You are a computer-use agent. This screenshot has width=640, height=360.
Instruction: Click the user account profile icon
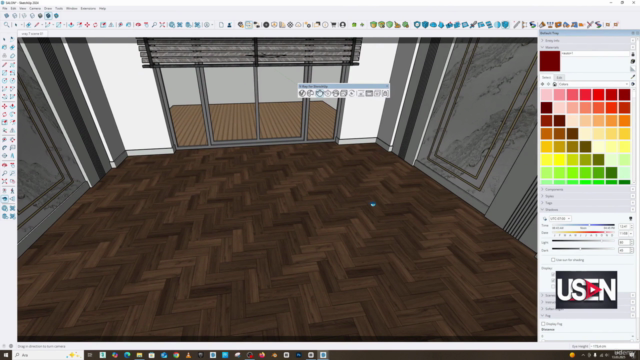(343, 25)
